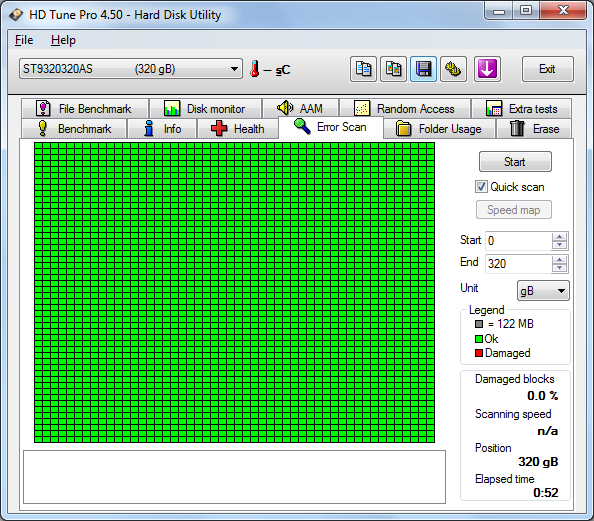Open the Health tab with the red cross icon
The width and height of the screenshot is (594, 521).
[x=238, y=129]
